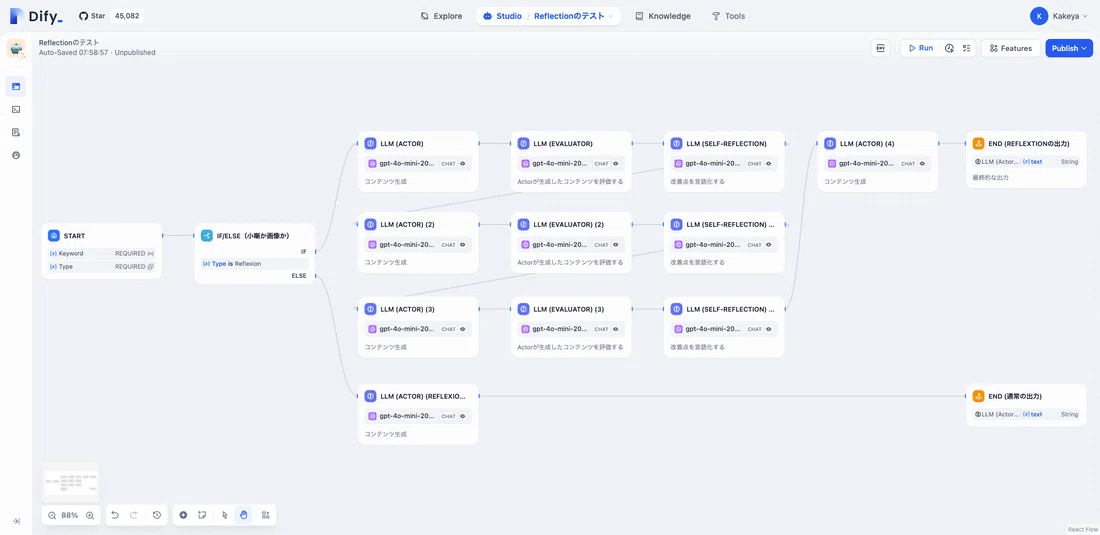Redo the canvas change

tap(133, 515)
